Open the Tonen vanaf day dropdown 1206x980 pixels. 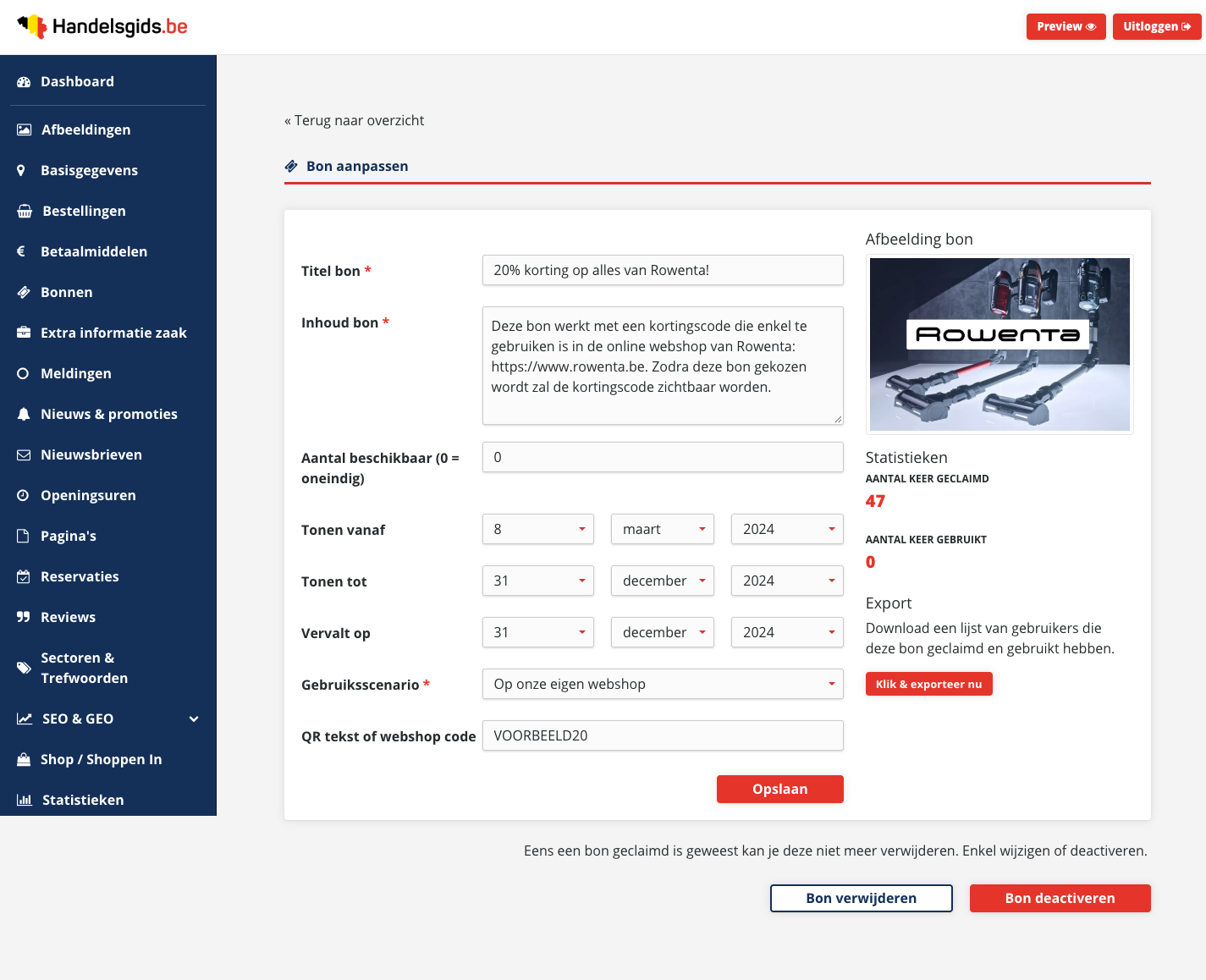point(538,529)
